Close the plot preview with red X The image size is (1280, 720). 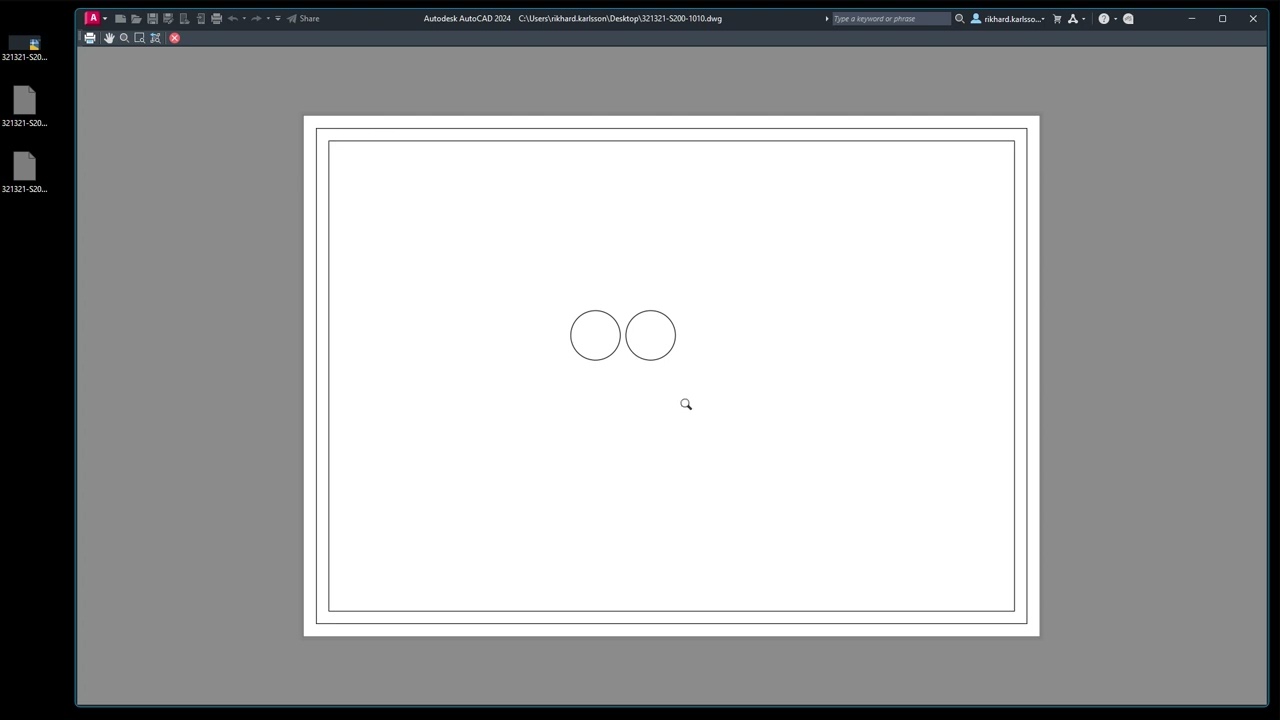pyautogui.click(x=175, y=38)
